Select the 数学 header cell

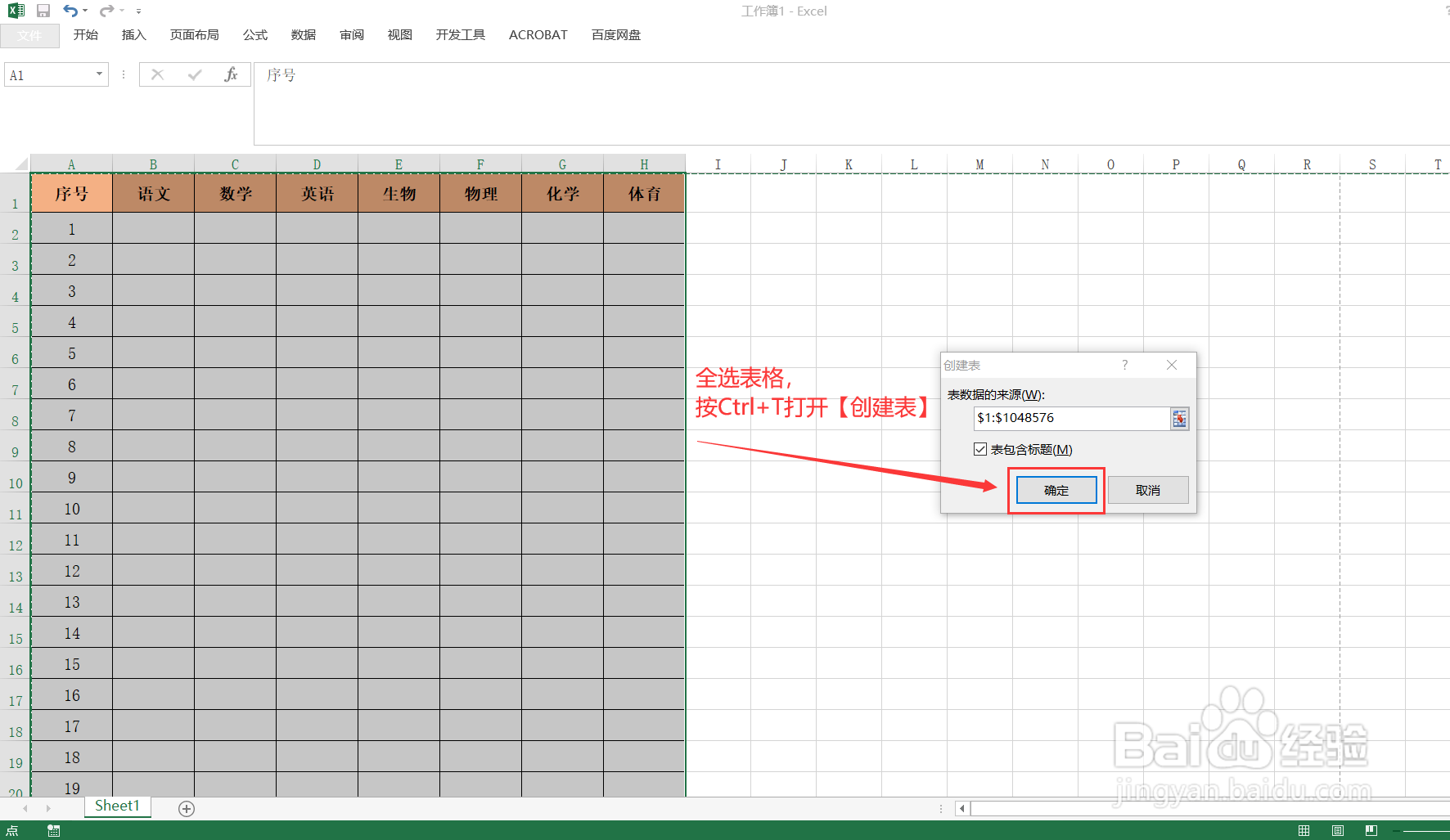pyautogui.click(x=235, y=193)
